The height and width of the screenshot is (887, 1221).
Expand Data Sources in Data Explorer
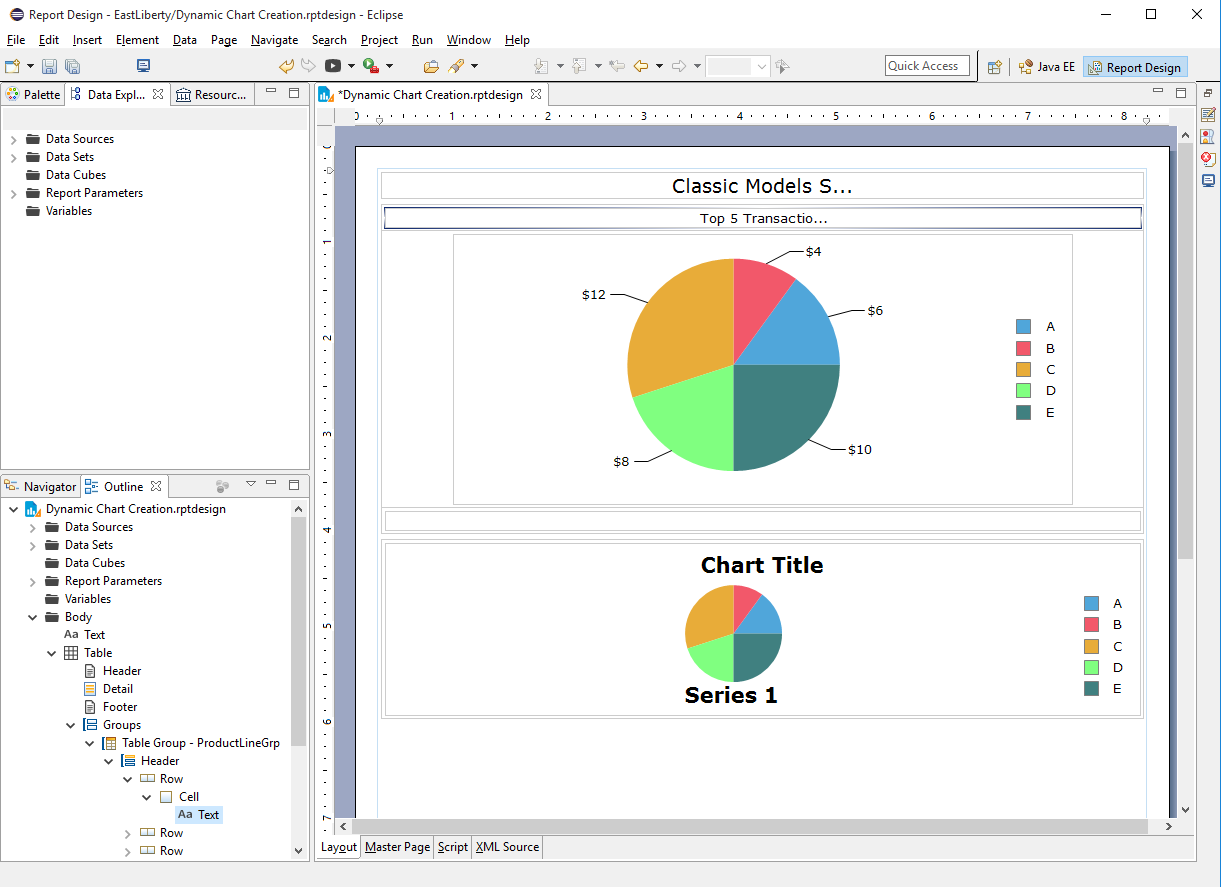pyautogui.click(x=13, y=139)
